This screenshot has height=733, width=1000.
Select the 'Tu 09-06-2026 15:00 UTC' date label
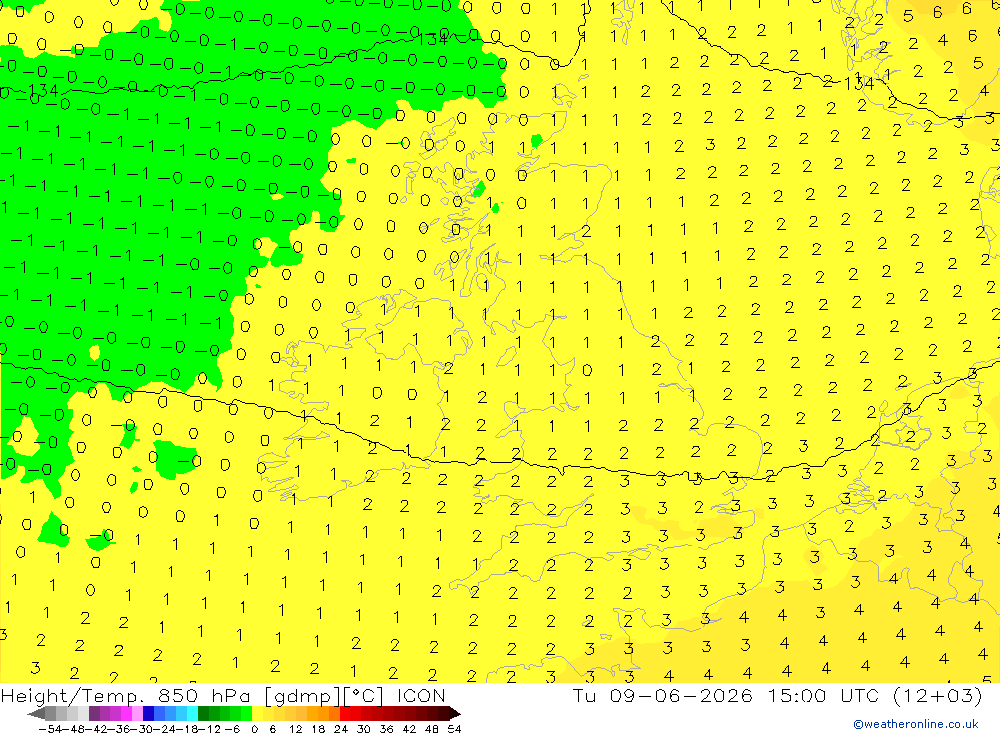726,696
